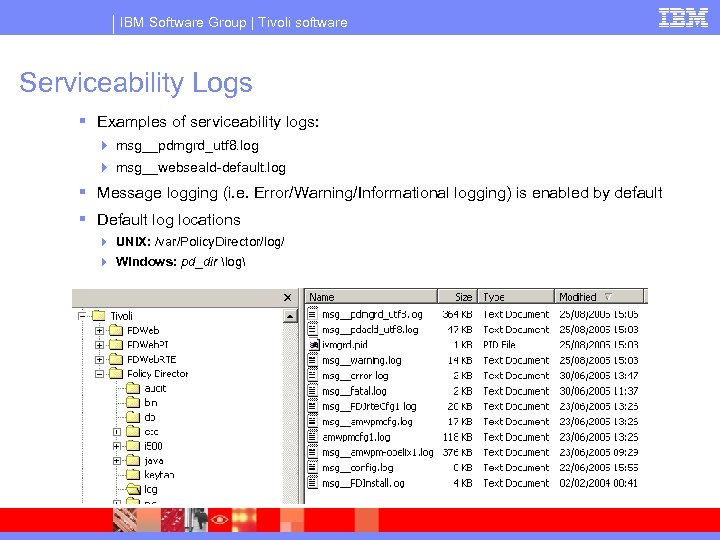The image size is (720, 540).
Task: Click the PDWeb folder icon
Action: [x=116, y=330]
